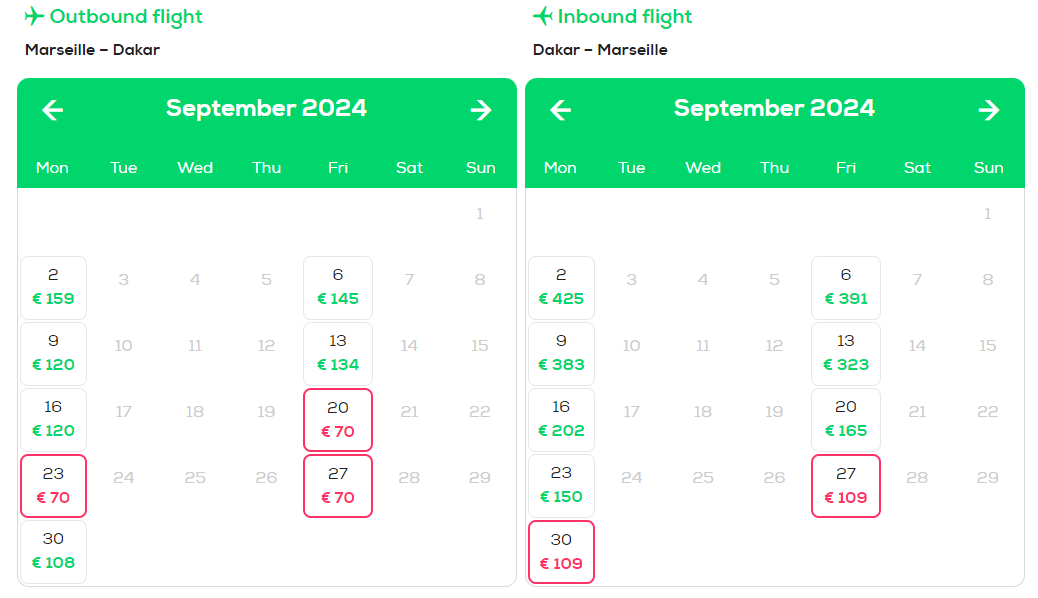Choose outbound September 13 at €134

(338, 354)
